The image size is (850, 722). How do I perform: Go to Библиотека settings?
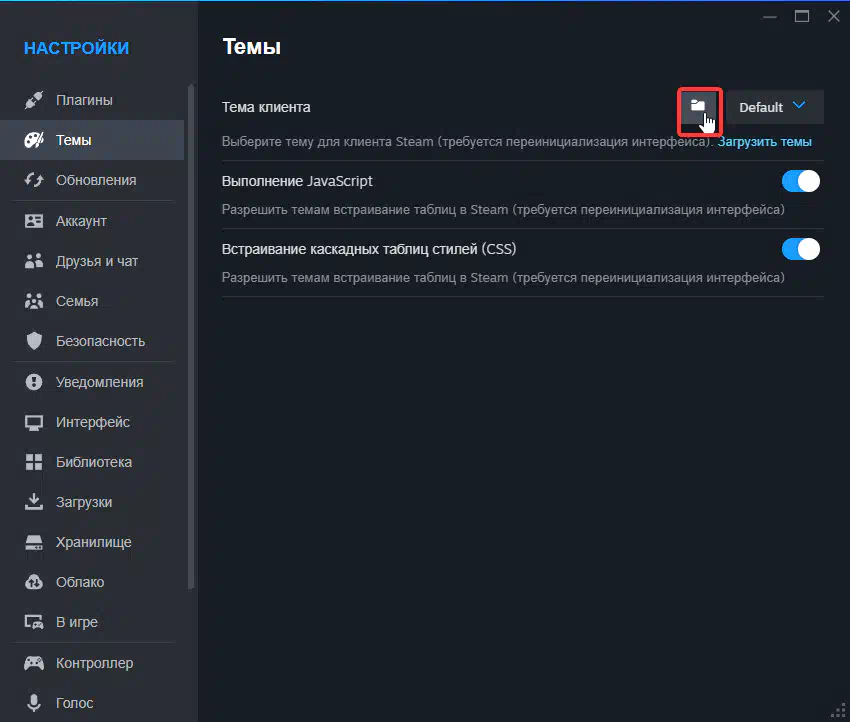(92, 462)
